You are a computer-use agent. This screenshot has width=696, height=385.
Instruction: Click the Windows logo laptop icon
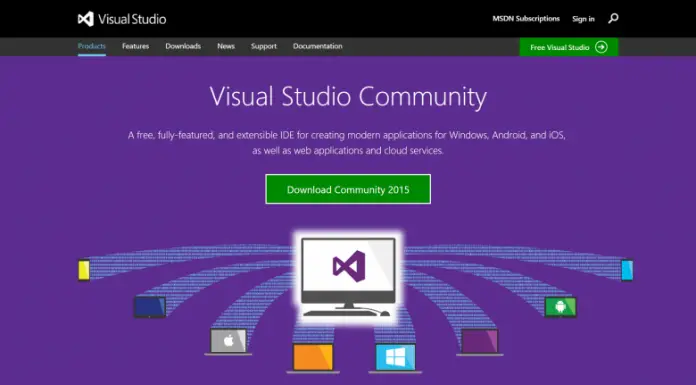tap(395, 358)
